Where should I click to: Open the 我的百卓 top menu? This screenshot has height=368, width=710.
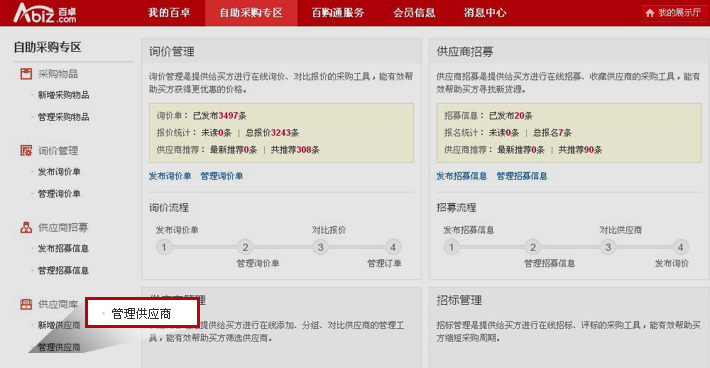pos(169,13)
